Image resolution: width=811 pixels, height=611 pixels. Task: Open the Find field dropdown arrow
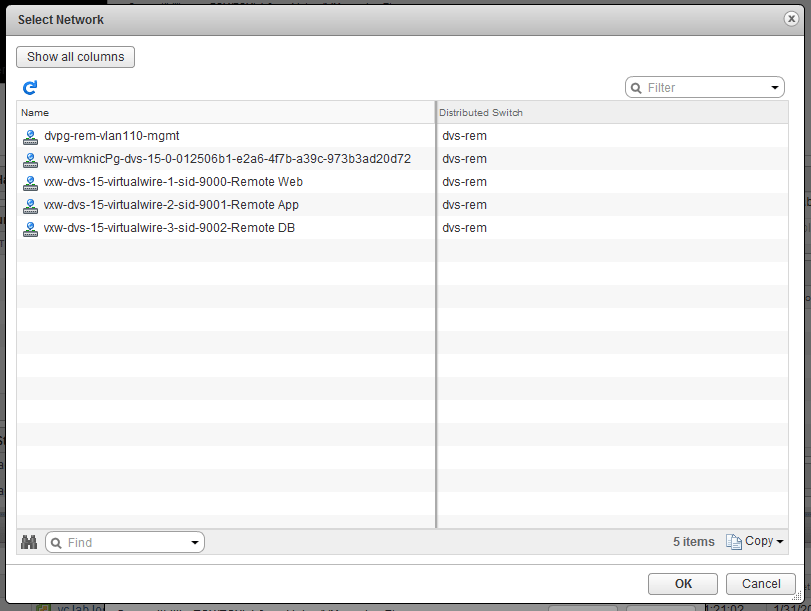click(x=195, y=543)
